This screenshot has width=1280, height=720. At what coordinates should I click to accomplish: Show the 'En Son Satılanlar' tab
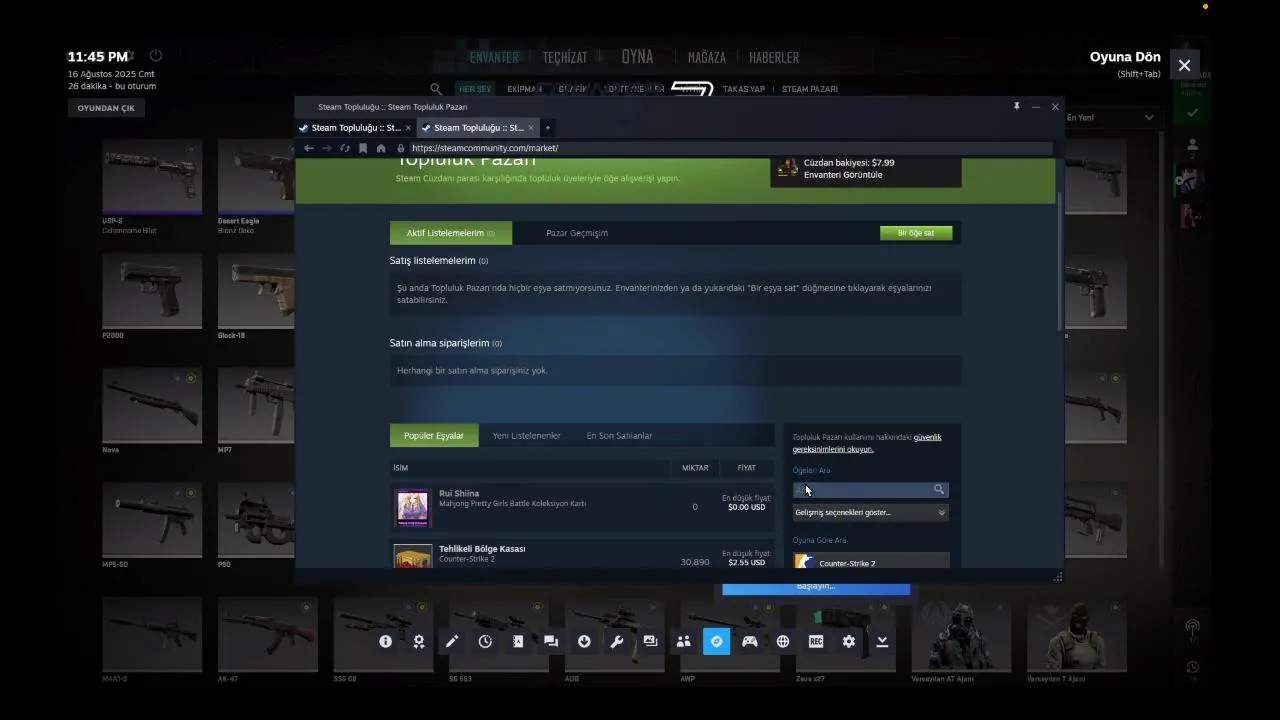pos(619,436)
